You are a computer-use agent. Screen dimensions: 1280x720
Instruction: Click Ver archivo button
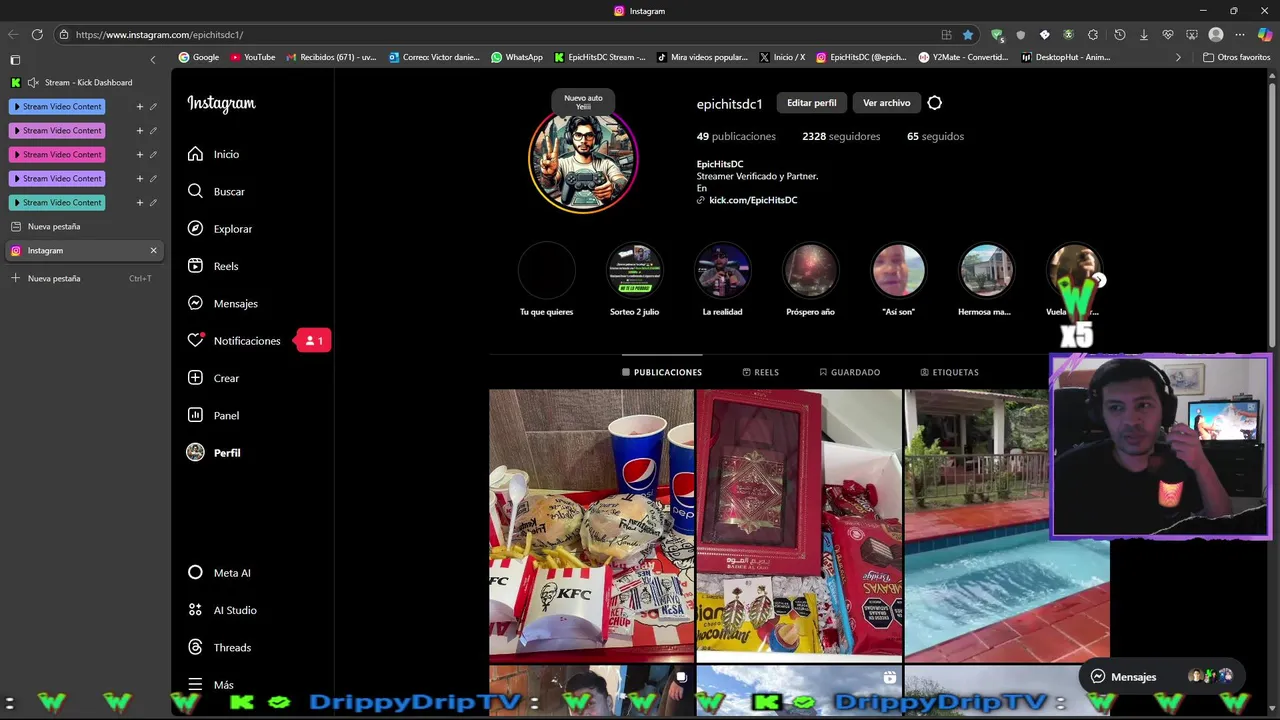pos(887,103)
